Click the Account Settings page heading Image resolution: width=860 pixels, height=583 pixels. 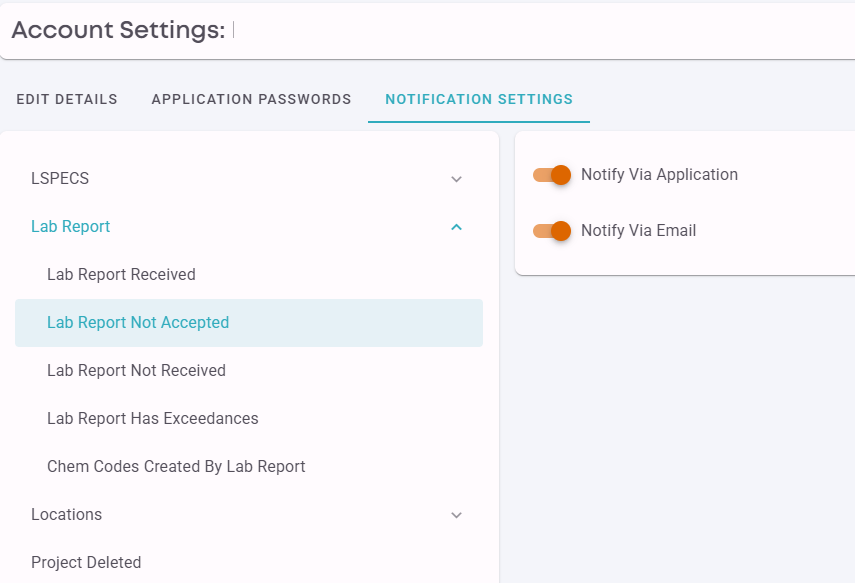tap(118, 30)
